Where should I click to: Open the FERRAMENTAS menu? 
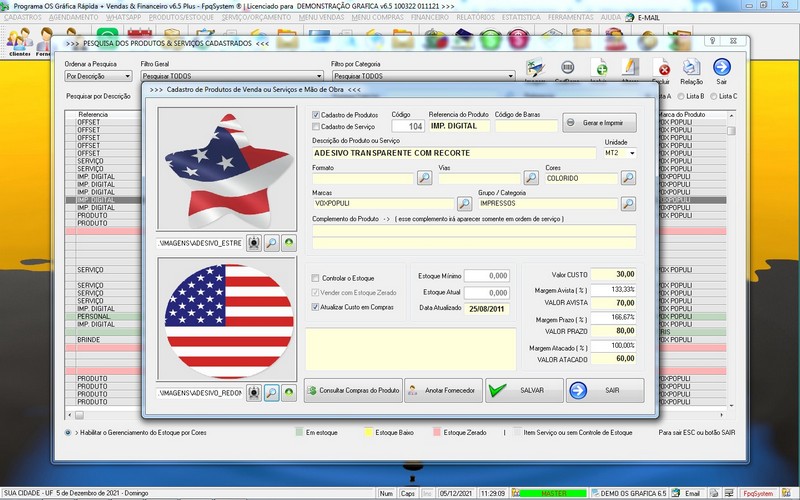pyautogui.click(x=570, y=17)
